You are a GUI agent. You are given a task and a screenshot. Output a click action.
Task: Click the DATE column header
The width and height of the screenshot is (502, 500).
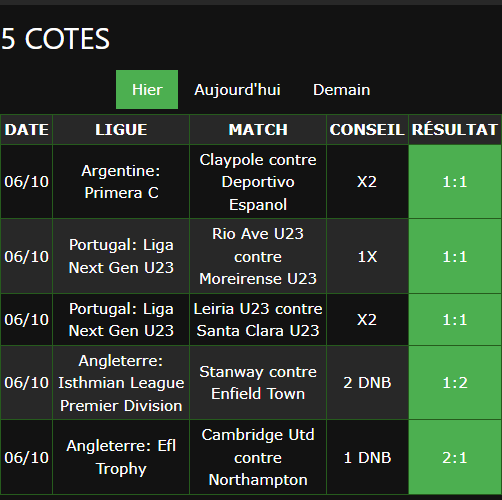tap(27, 130)
